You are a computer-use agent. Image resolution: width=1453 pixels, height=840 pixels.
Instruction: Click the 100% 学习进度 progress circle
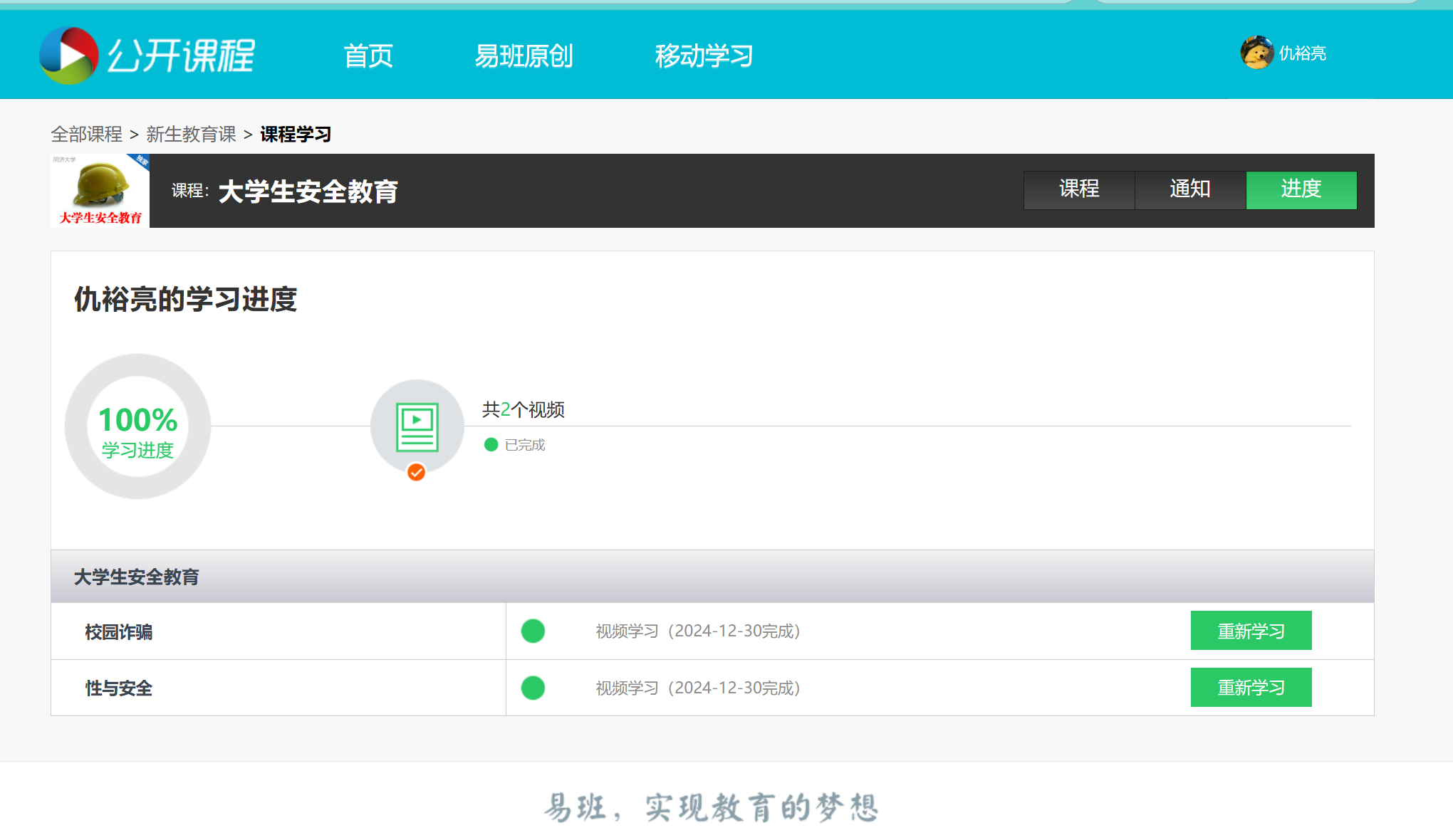(137, 426)
